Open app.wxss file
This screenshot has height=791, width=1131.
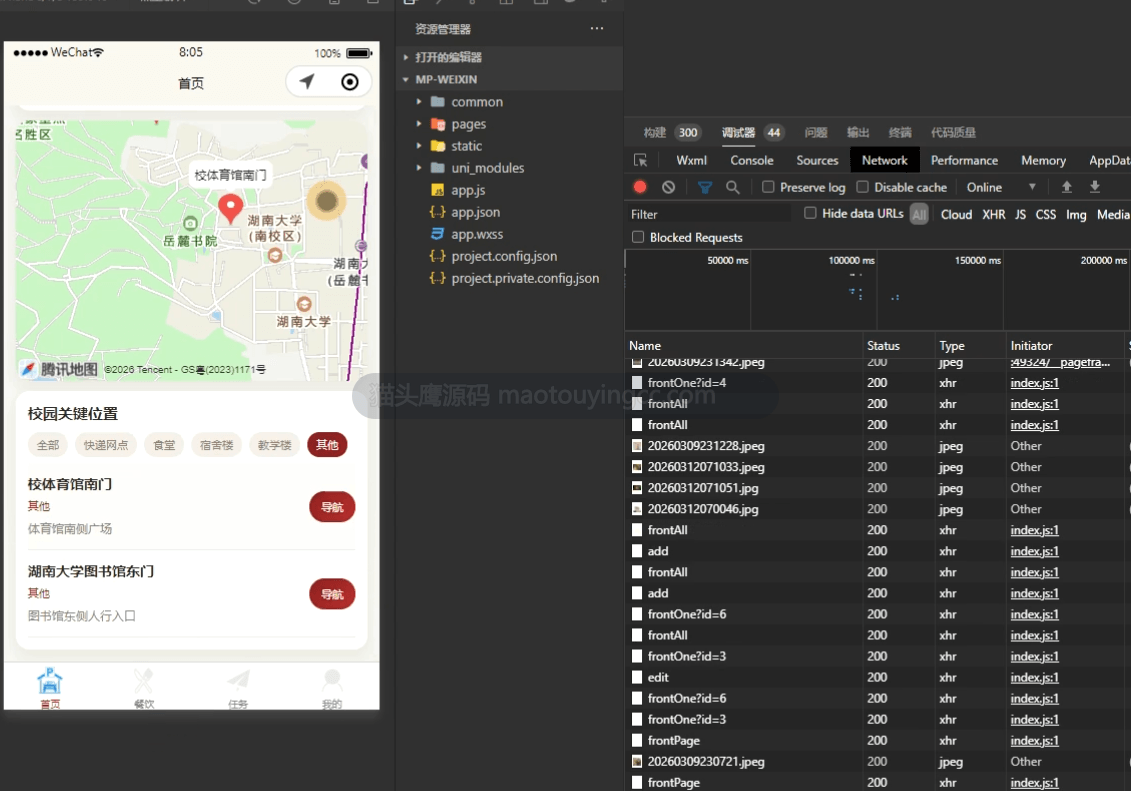click(476, 234)
